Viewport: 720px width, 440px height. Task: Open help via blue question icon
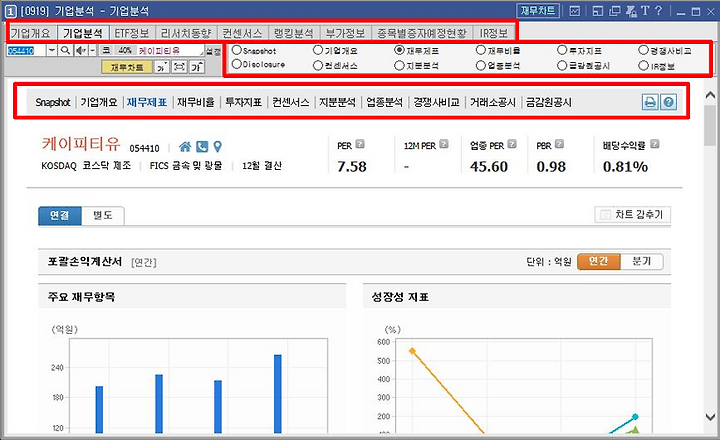pos(669,102)
